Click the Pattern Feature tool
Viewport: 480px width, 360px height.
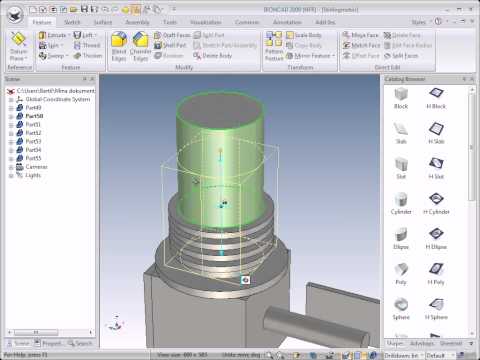point(274,47)
